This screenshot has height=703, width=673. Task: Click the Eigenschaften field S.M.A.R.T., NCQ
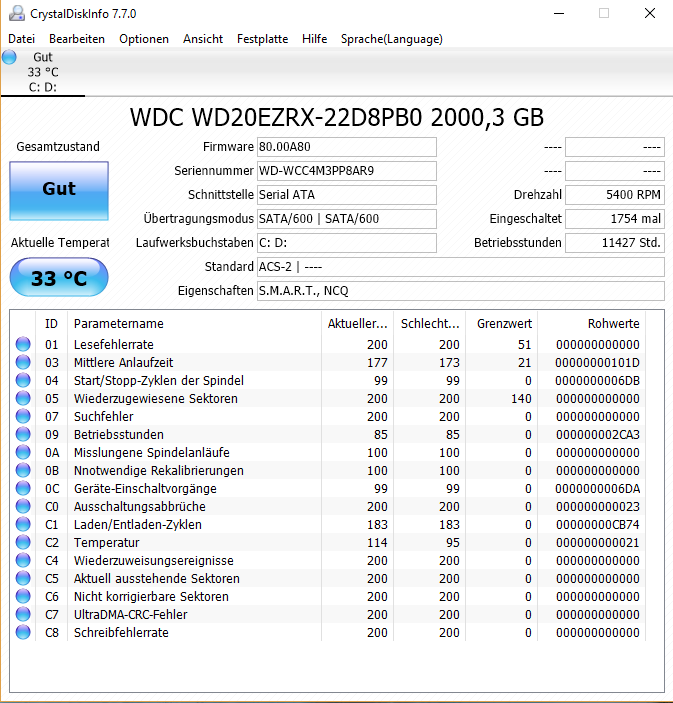[x=460, y=291]
